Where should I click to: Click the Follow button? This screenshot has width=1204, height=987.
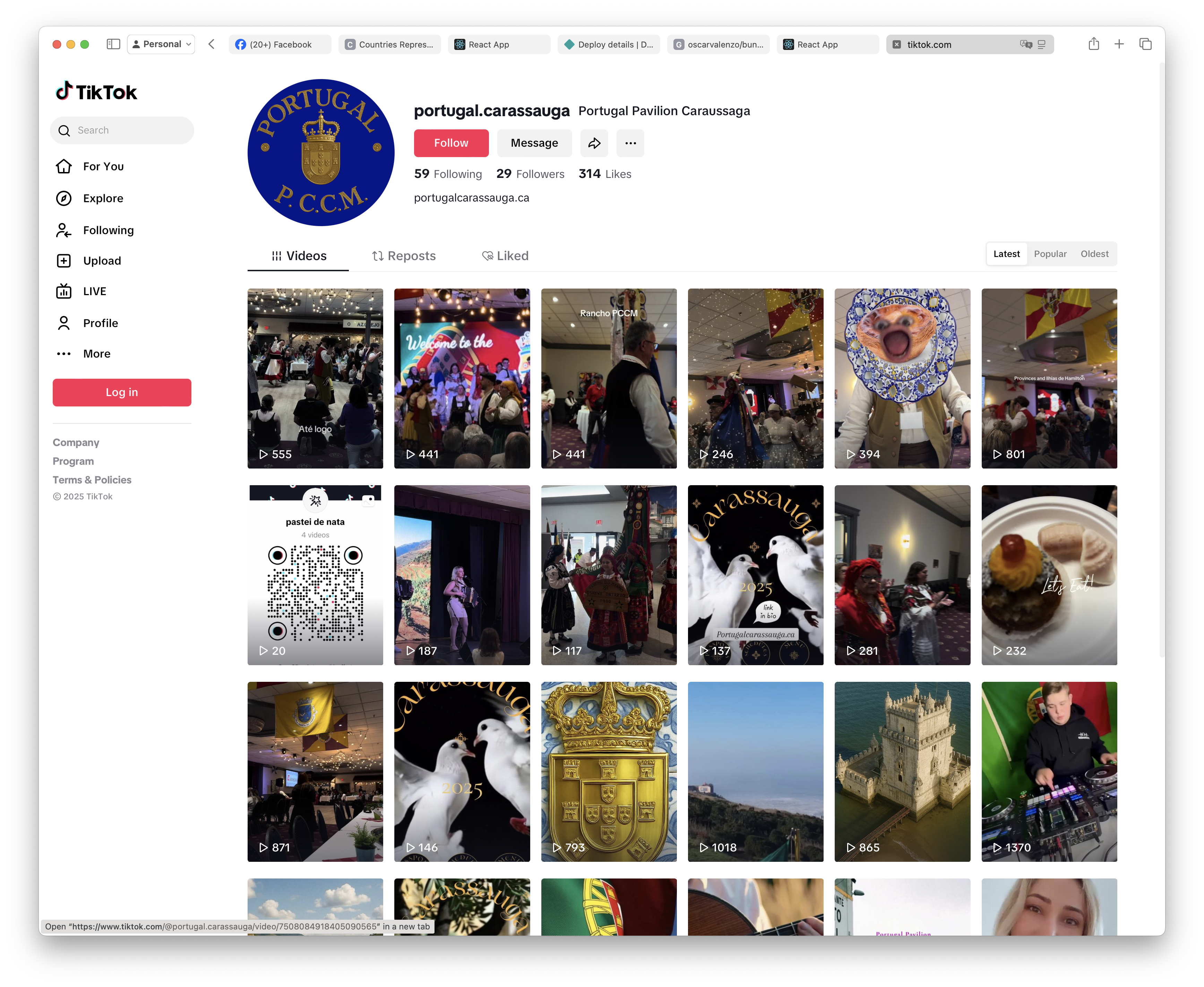click(x=451, y=143)
